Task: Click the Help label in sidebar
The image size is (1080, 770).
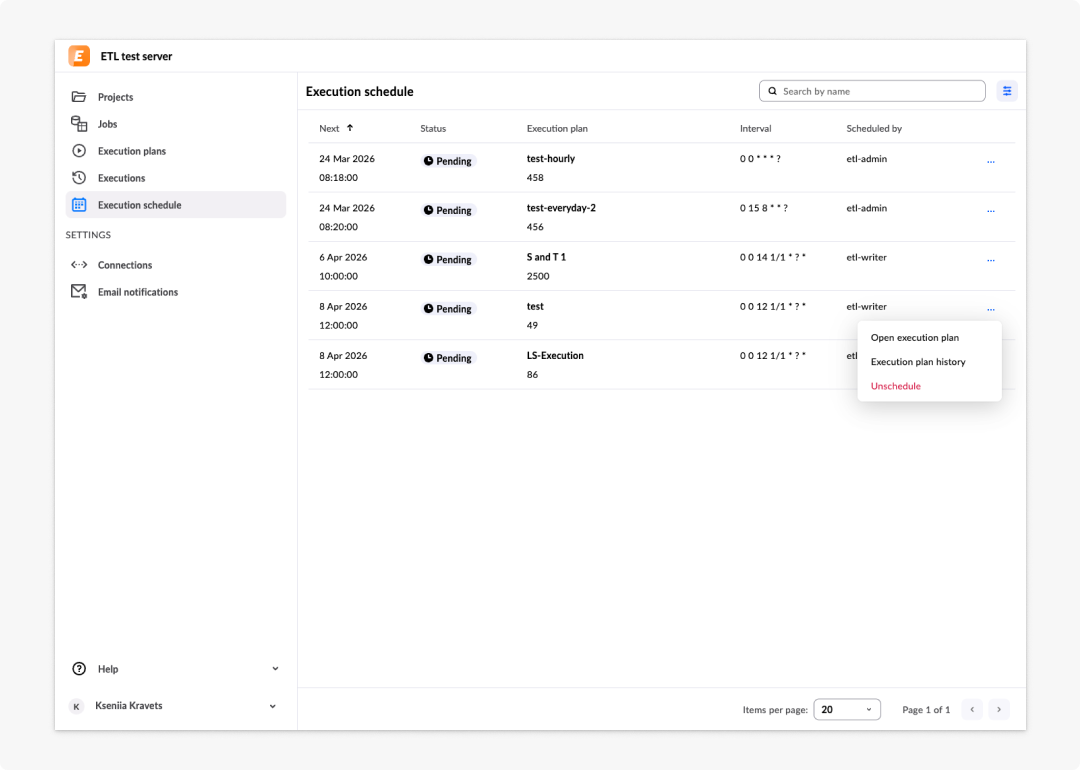Action: click(x=108, y=669)
